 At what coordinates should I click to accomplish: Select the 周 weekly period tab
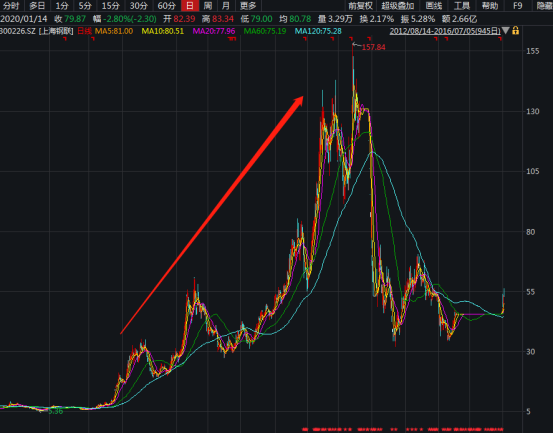point(208,6)
